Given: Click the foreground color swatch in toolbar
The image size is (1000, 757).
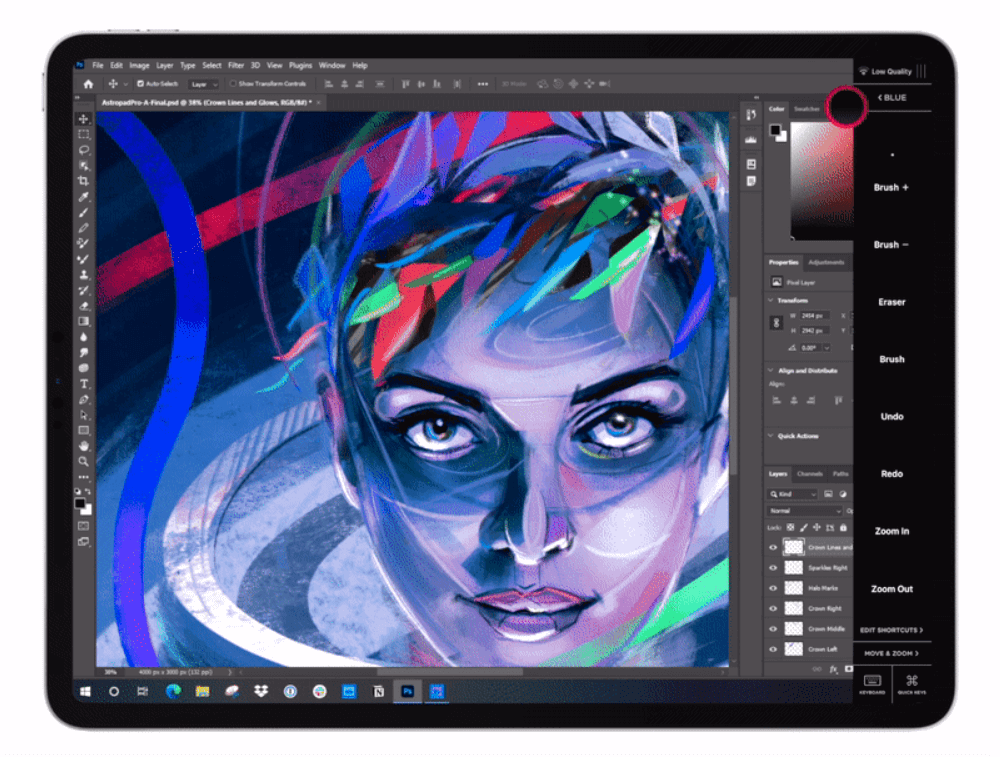Looking at the screenshot, I should coord(80,504).
